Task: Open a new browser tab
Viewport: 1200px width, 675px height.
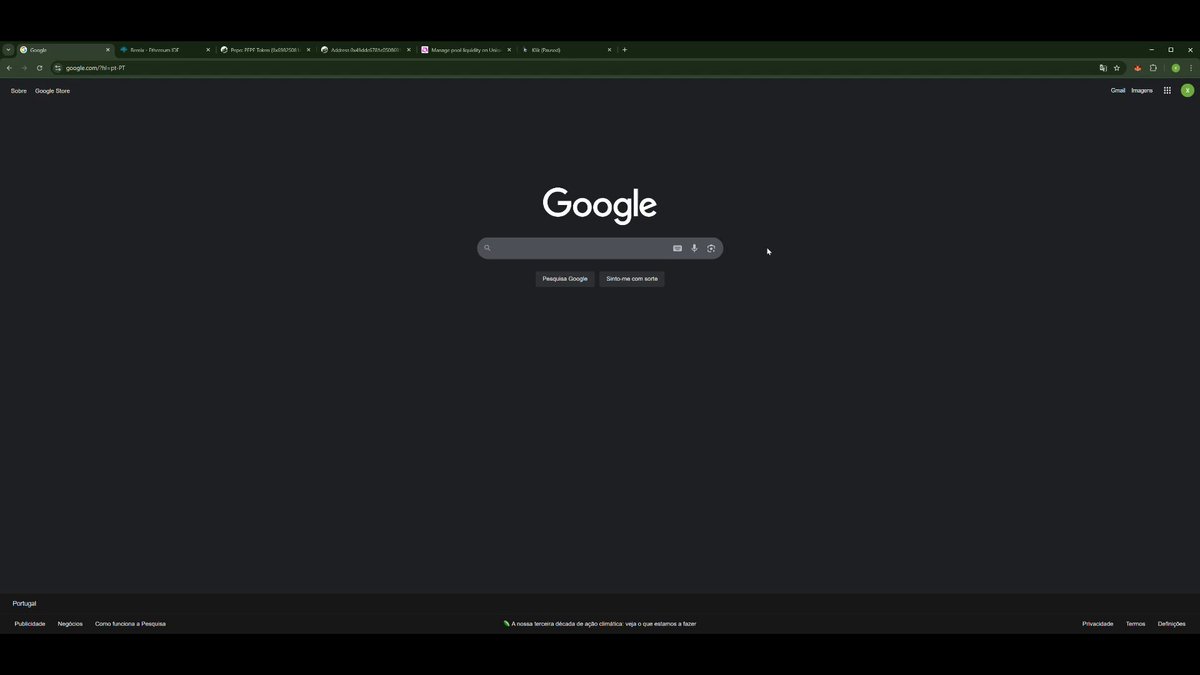Action: [625, 49]
